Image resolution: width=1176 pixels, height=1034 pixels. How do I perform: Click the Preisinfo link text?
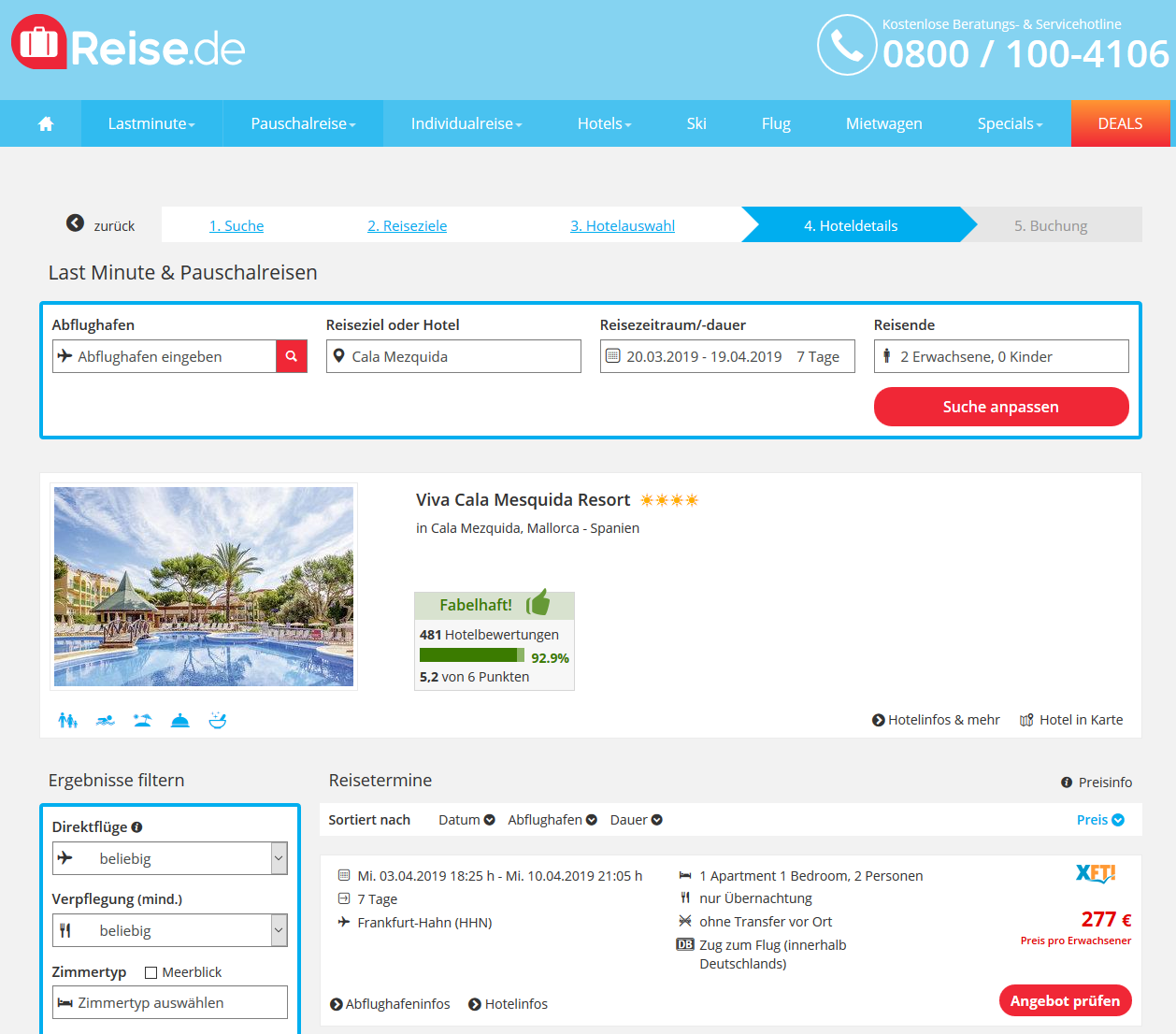pyautogui.click(x=1105, y=783)
